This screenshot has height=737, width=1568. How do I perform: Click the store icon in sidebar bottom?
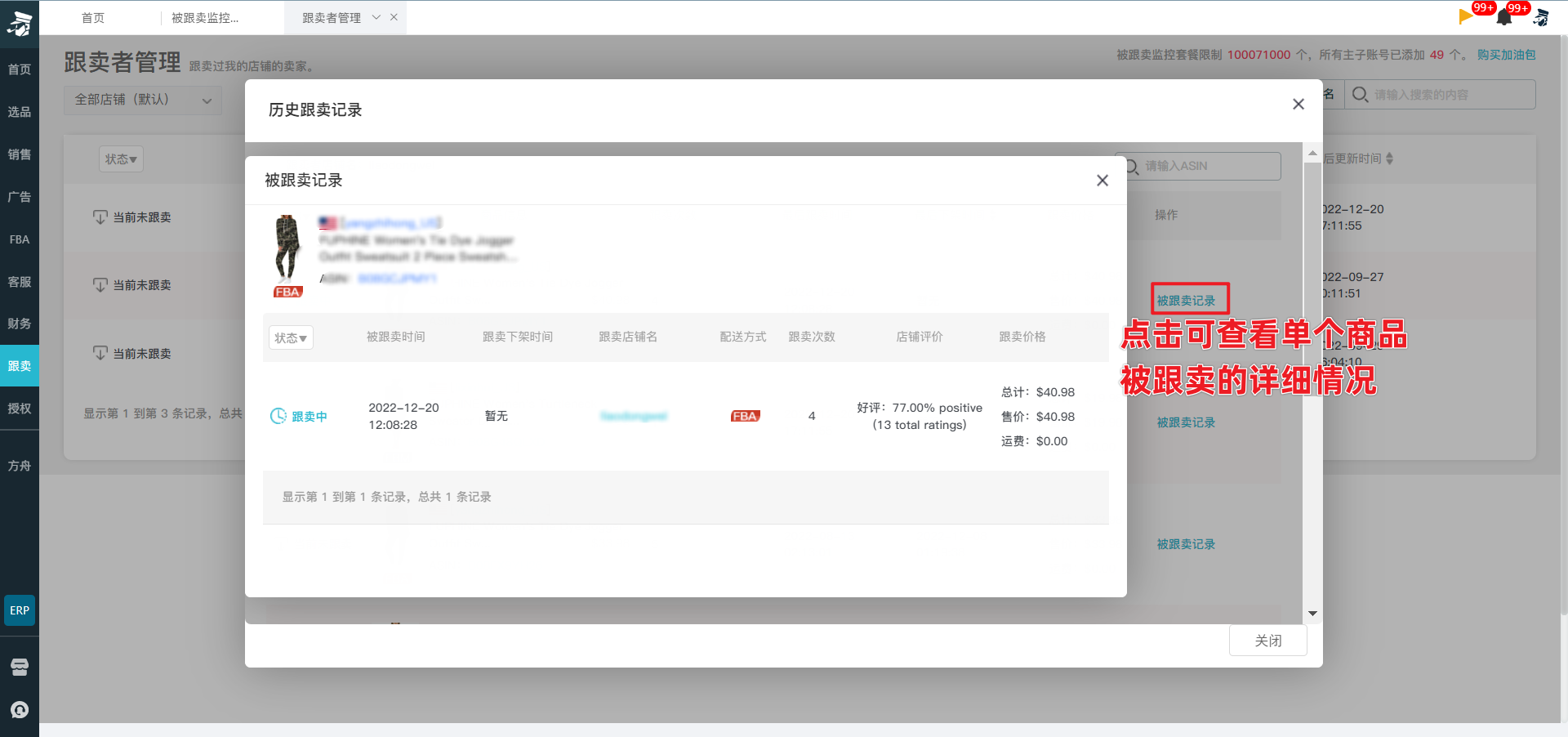point(20,667)
